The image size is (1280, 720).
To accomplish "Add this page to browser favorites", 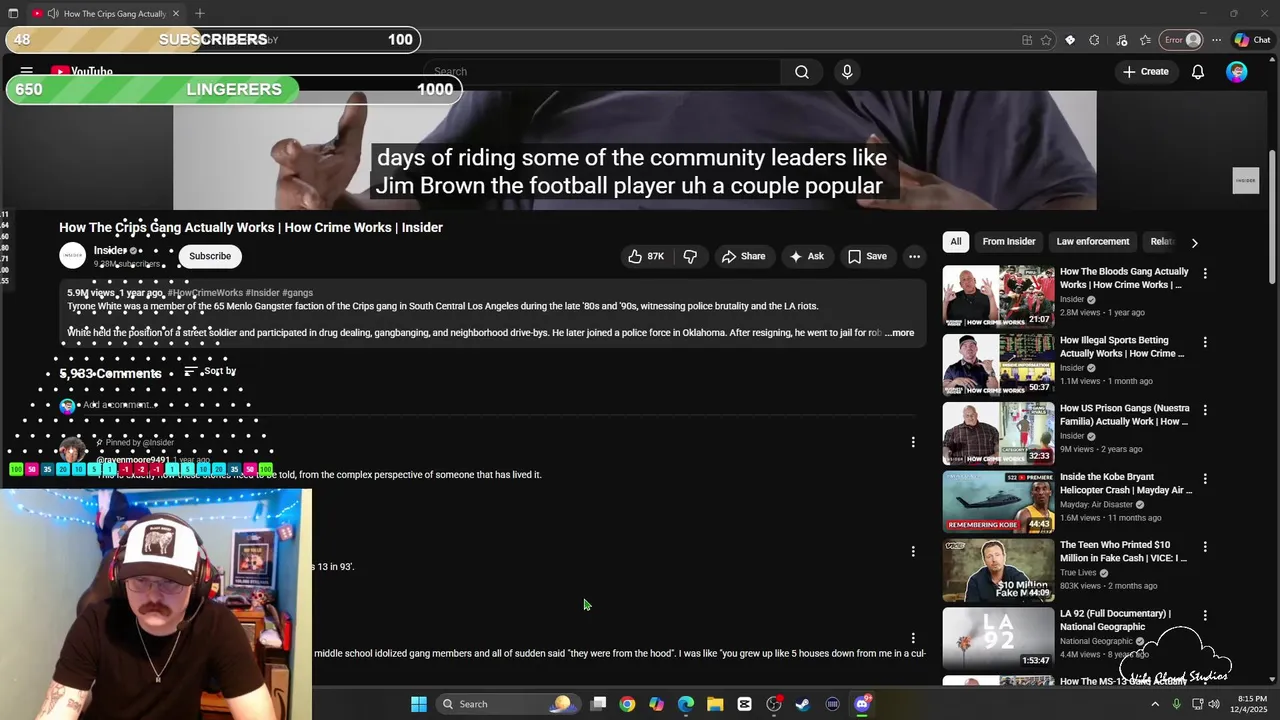I will [x=1046, y=40].
